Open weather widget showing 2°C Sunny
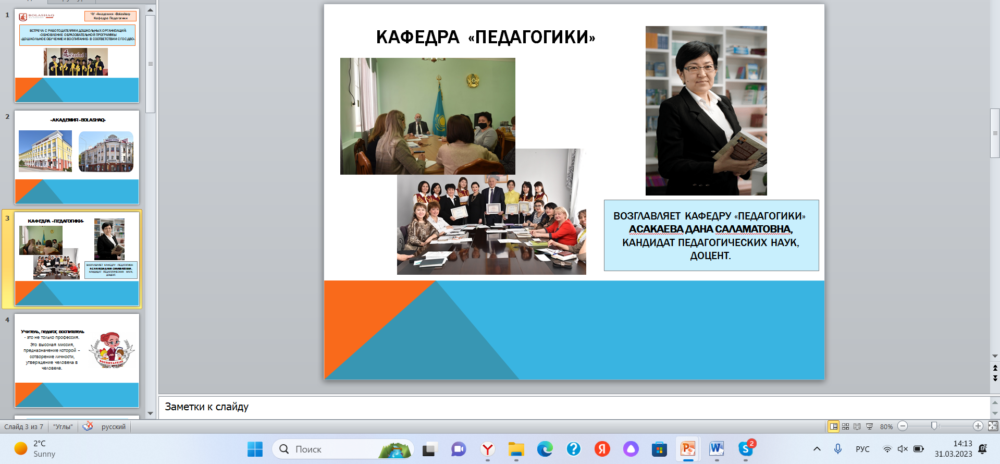This screenshot has width=1000, height=464. pos(35,449)
